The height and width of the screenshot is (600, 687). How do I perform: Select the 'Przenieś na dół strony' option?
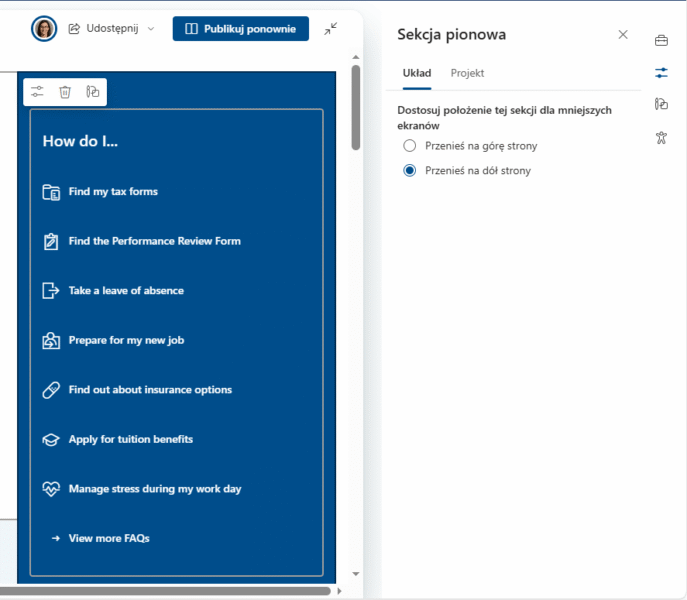[409, 171]
